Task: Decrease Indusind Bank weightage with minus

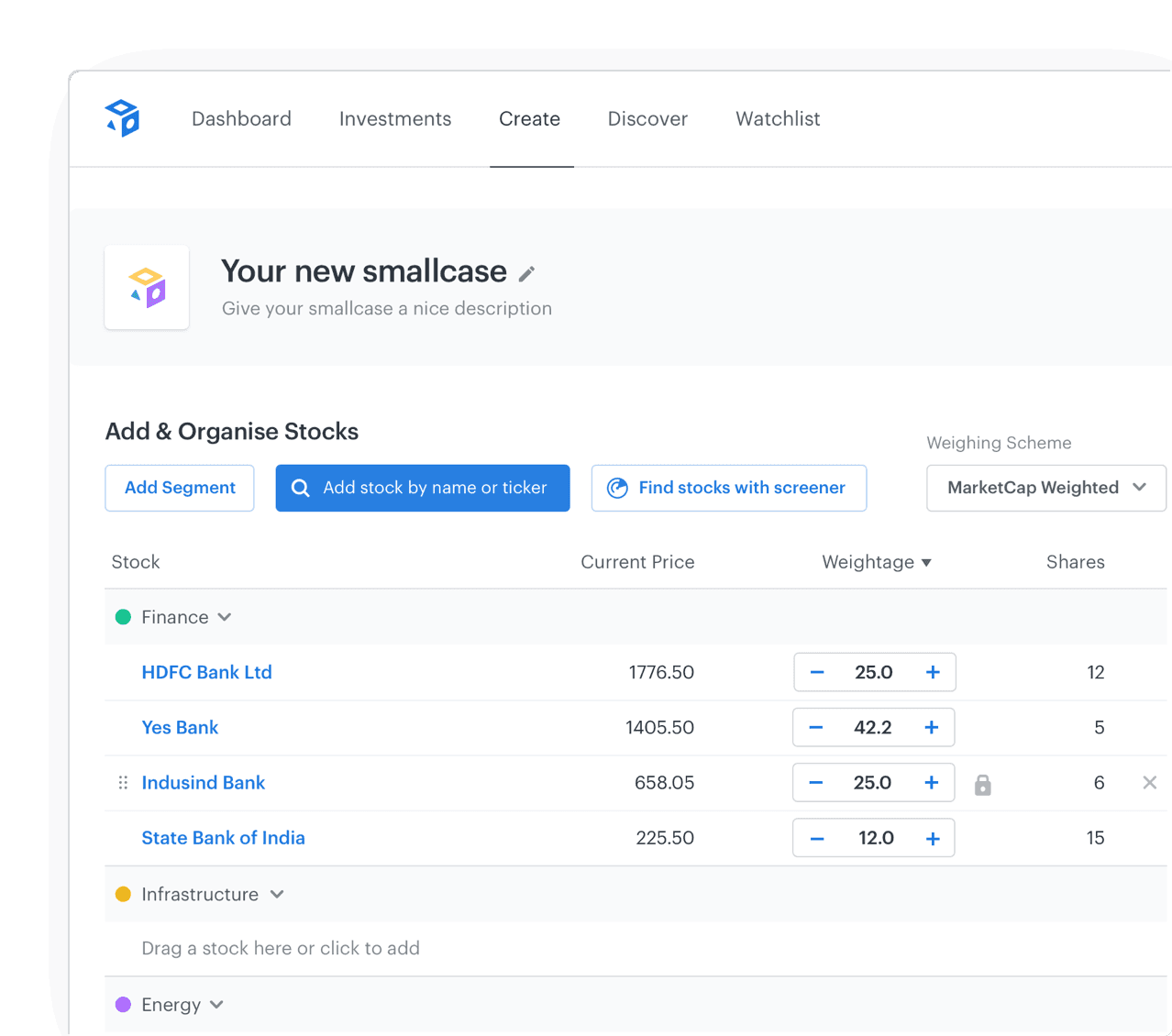Action: click(x=815, y=782)
